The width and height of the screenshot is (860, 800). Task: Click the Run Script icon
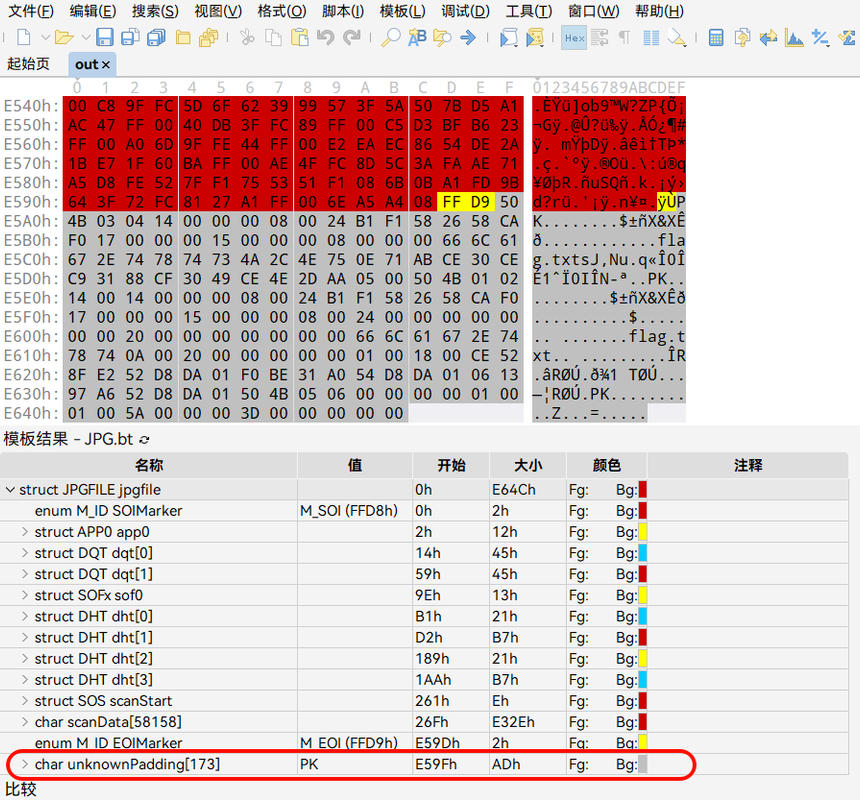coord(508,37)
